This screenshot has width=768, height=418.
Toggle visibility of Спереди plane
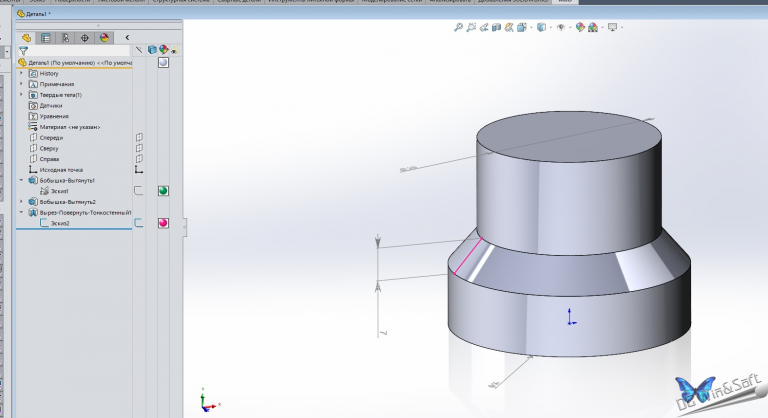coord(139,138)
